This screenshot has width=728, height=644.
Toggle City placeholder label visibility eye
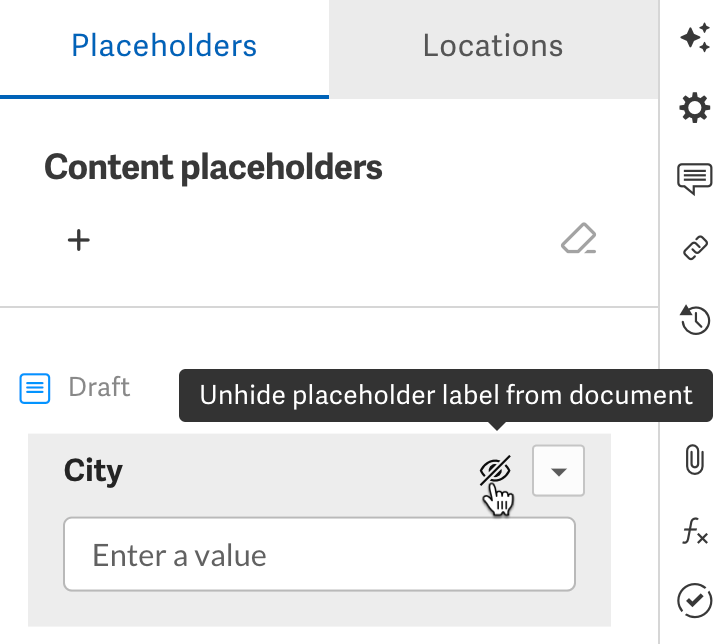495,470
